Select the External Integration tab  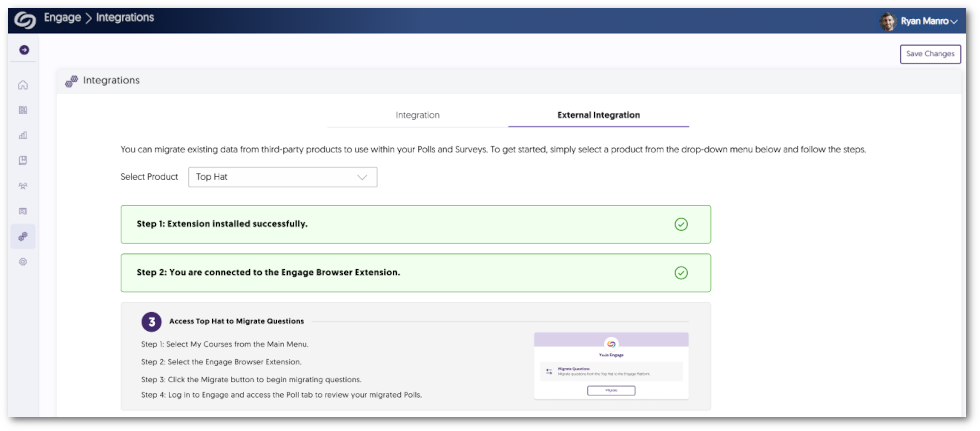click(x=598, y=115)
